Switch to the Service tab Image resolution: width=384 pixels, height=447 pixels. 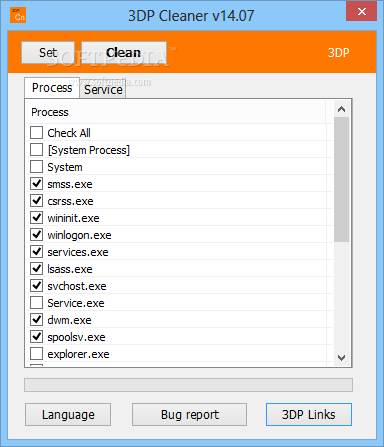[103, 90]
